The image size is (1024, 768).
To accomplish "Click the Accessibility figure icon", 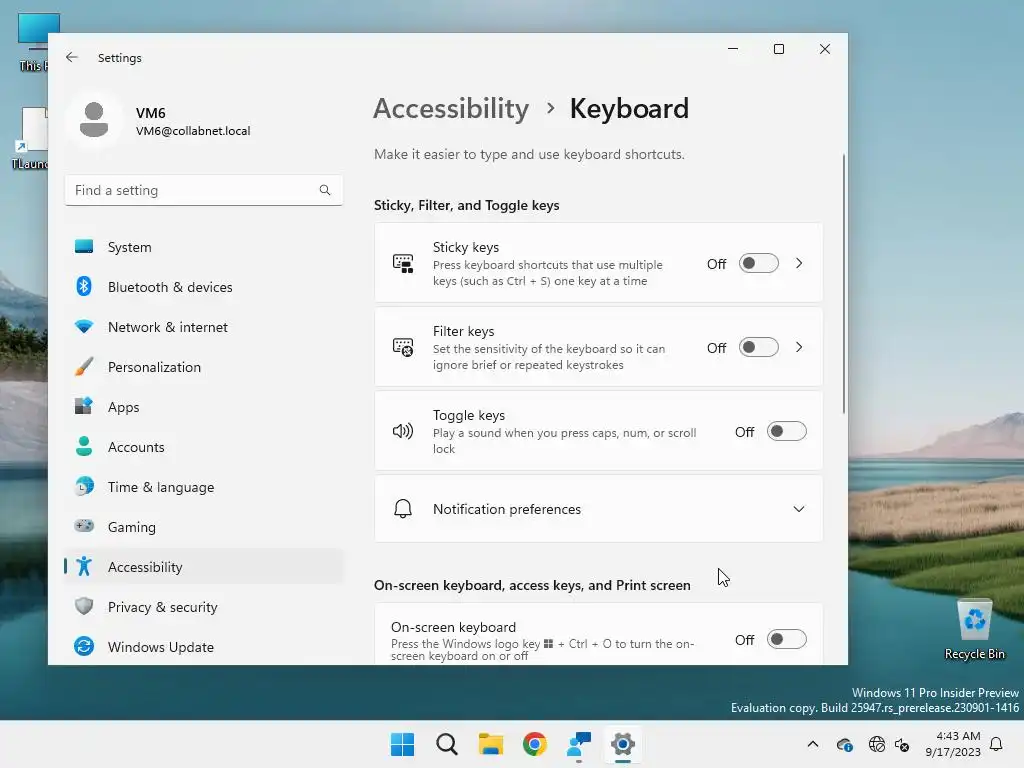I will [84, 566].
